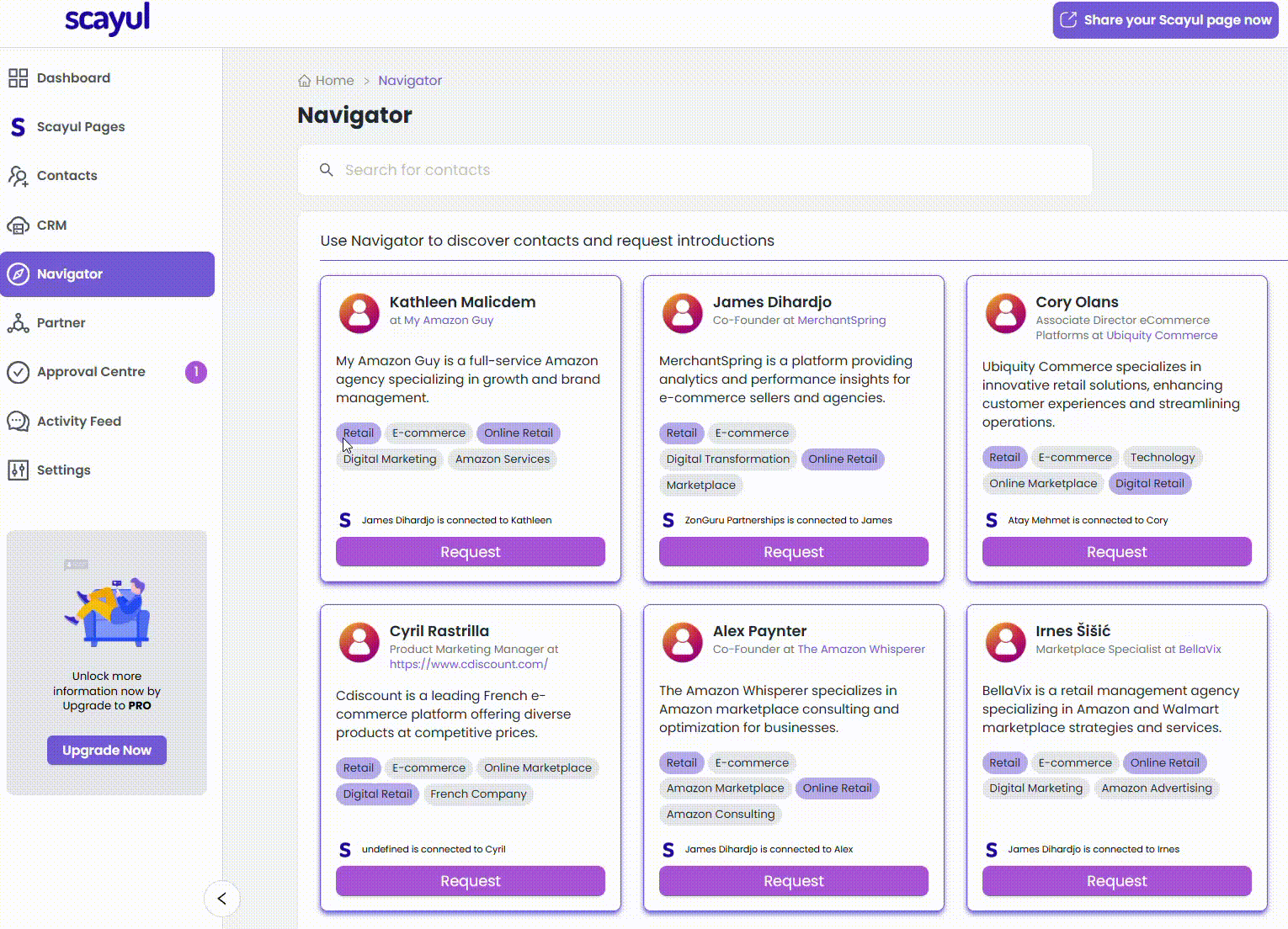Open the Dashboard grid icon
This screenshot has height=929, width=1288.
point(19,77)
